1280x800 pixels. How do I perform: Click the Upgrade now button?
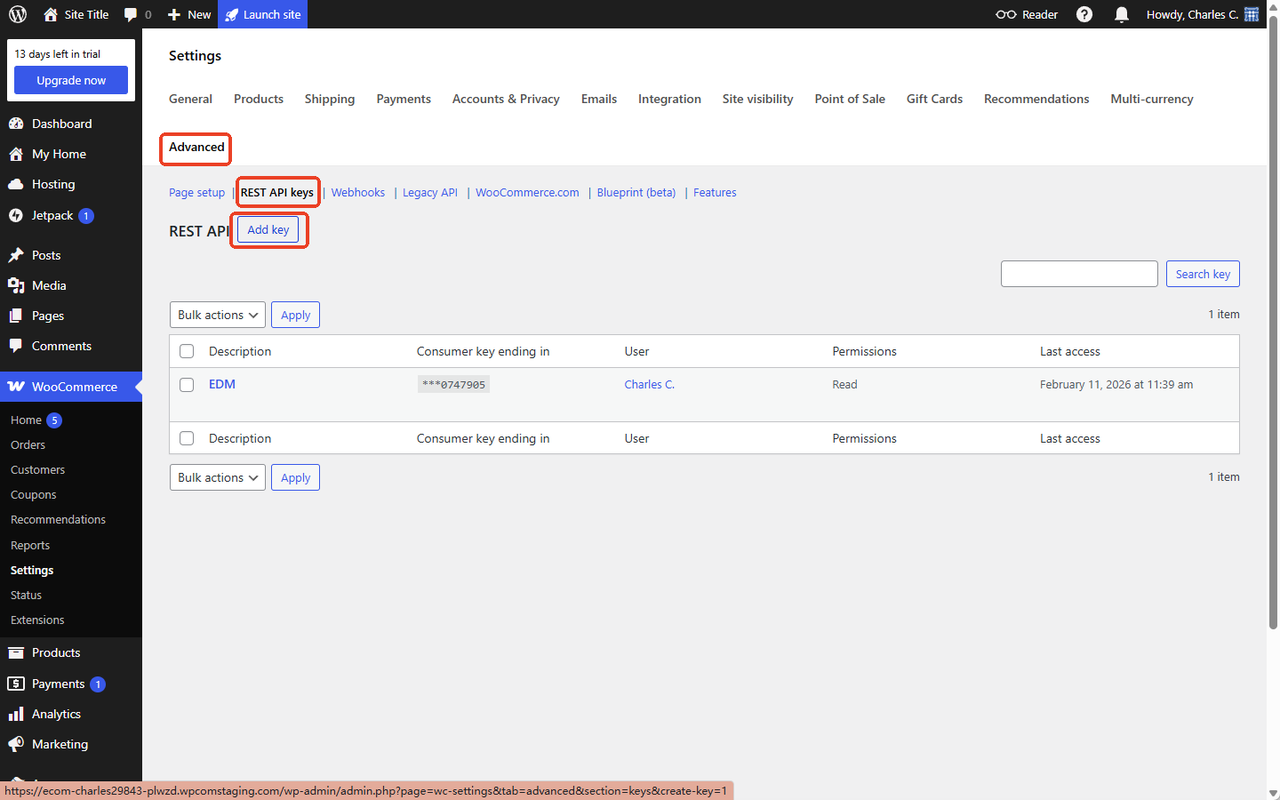pyautogui.click(x=71, y=80)
